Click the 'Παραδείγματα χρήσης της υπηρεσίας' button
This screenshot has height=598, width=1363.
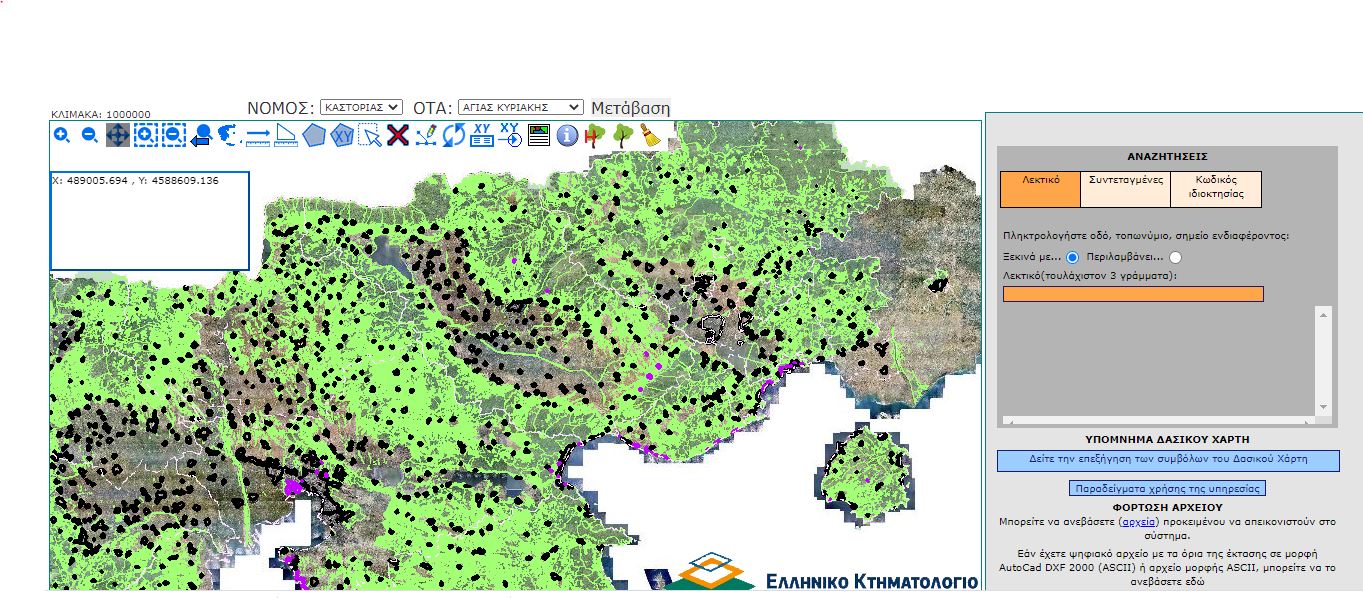click(1167, 489)
